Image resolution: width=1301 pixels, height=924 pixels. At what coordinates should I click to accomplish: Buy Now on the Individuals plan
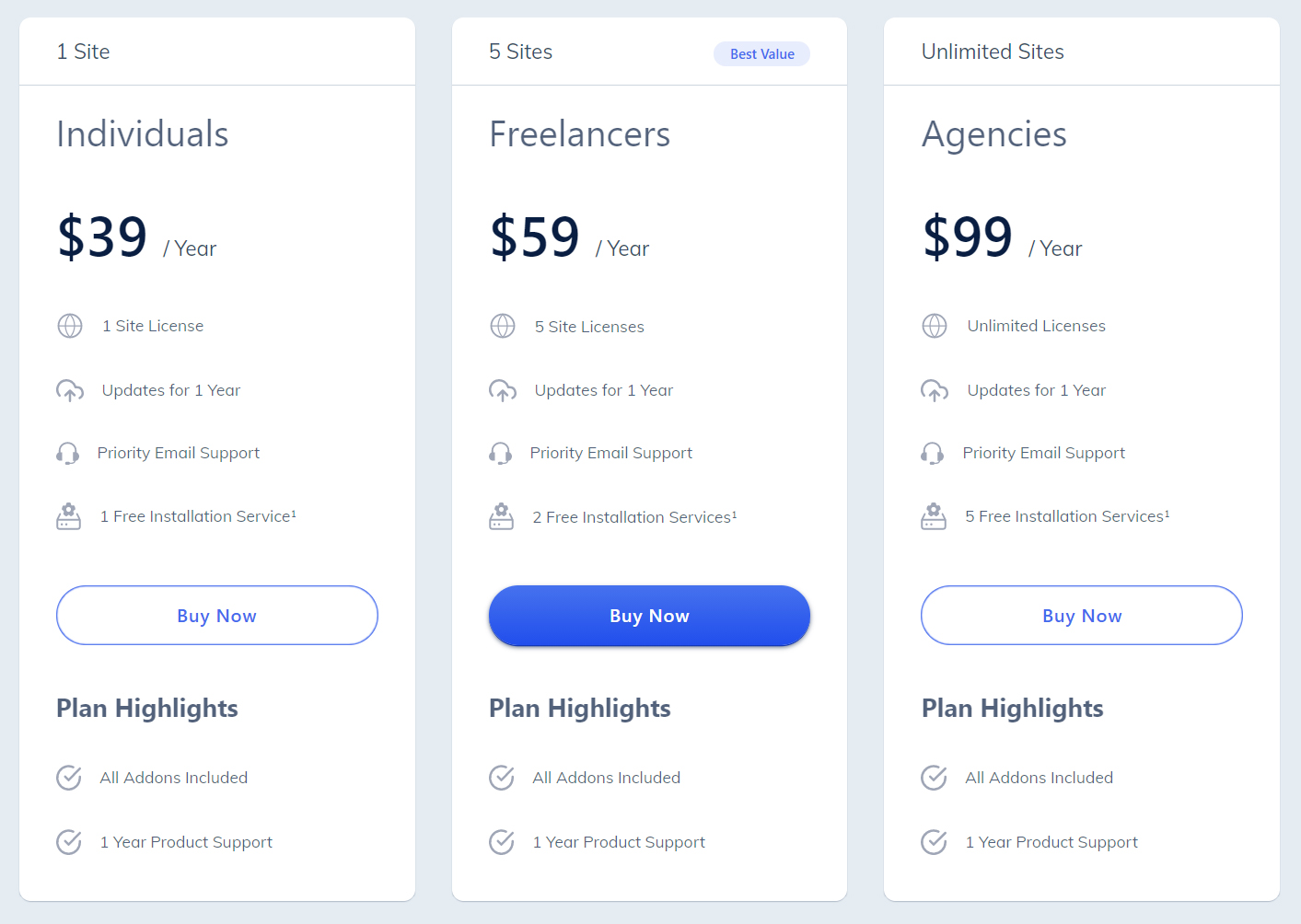click(x=216, y=615)
